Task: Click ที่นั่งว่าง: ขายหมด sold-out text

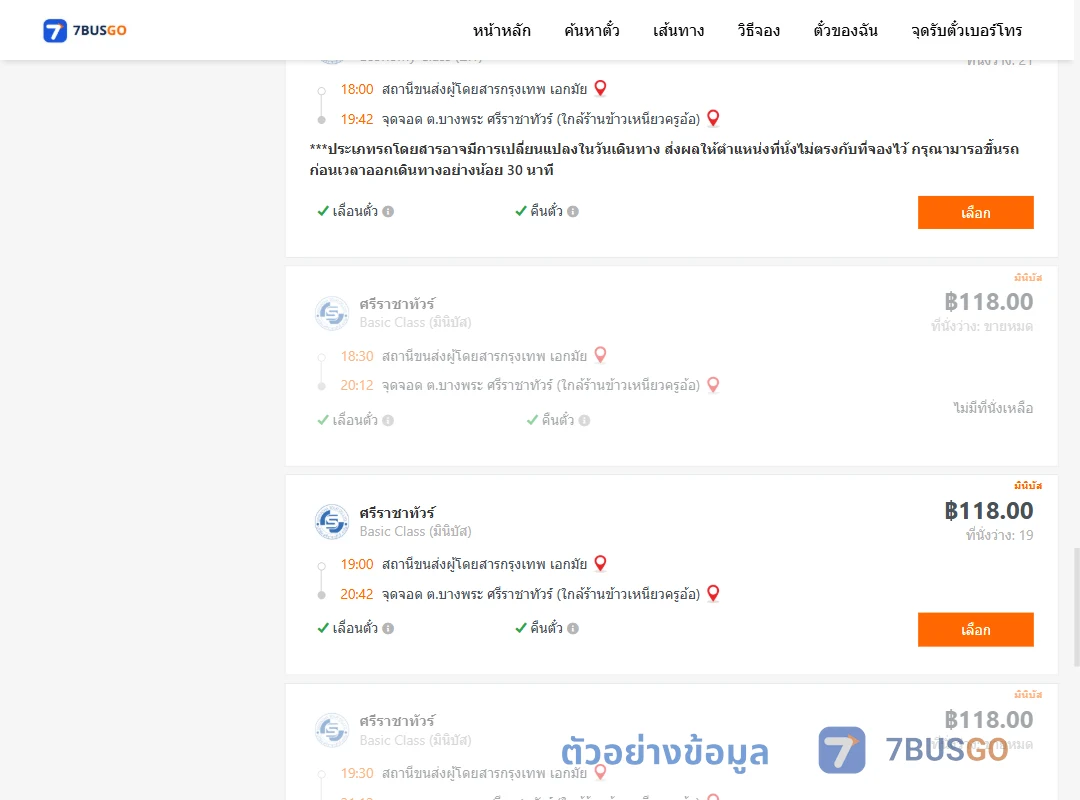Action: pyautogui.click(x=982, y=326)
